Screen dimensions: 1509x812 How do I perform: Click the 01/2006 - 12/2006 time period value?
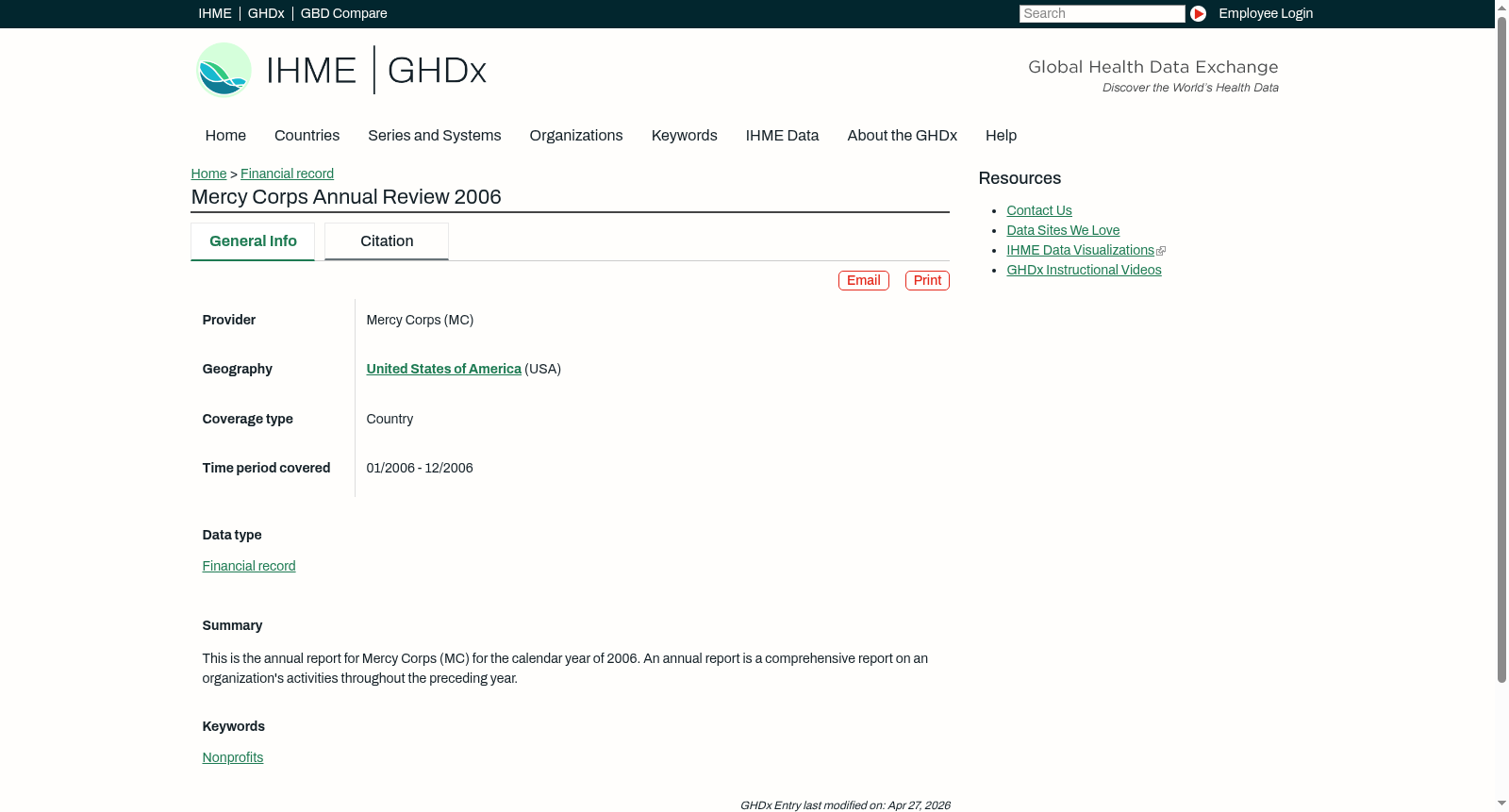[x=420, y=468]
